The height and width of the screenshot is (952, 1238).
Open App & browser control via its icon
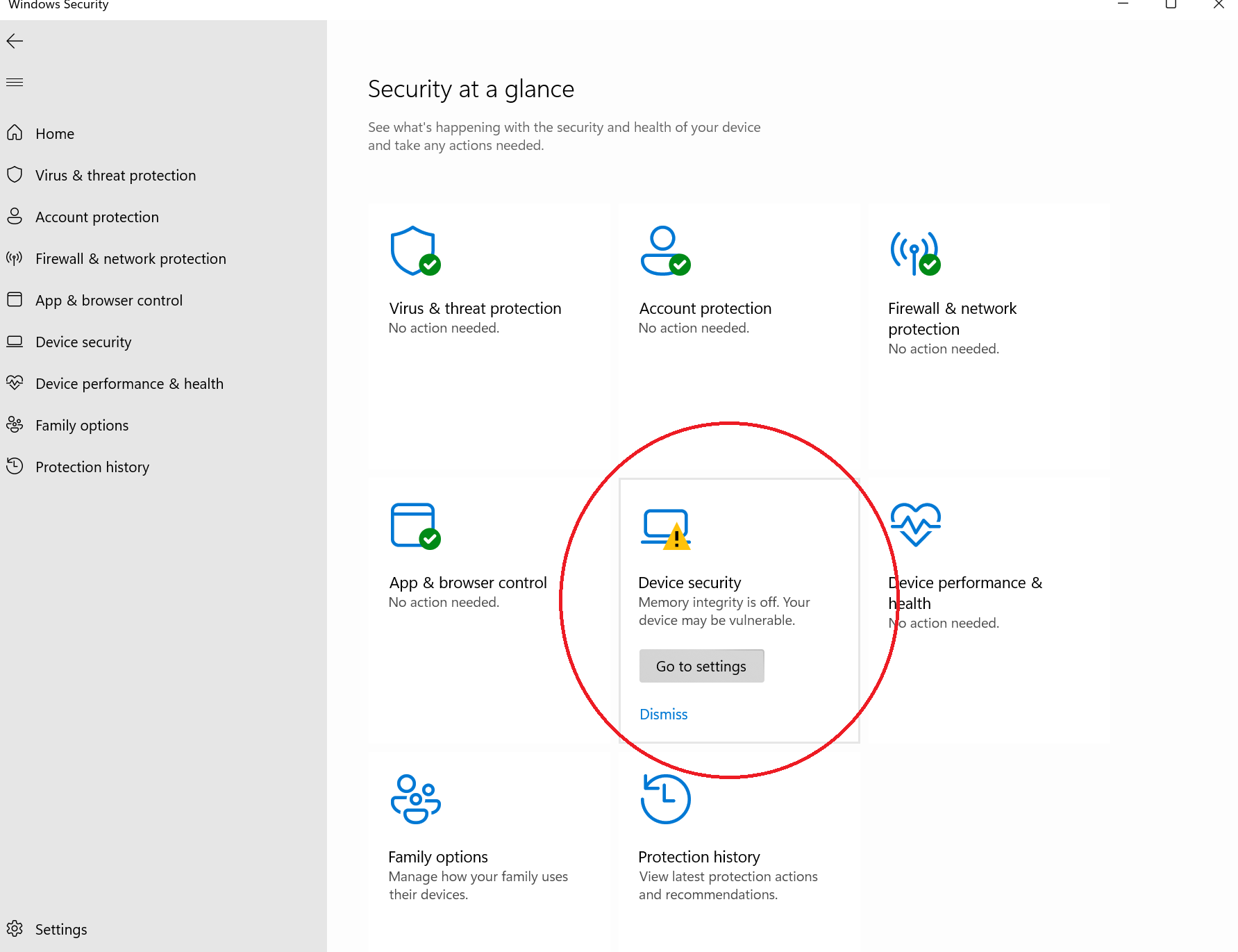click(415, 526)
